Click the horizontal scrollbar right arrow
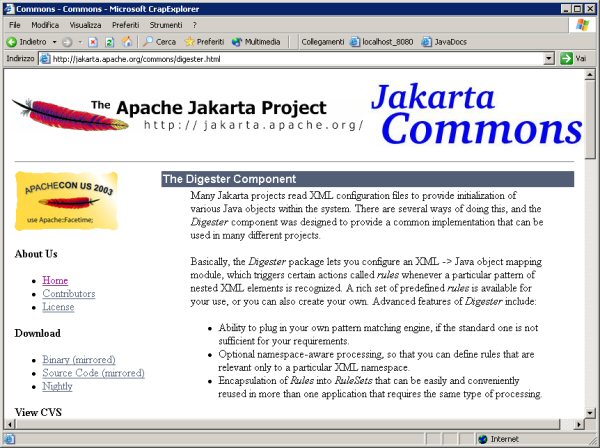 579,424
